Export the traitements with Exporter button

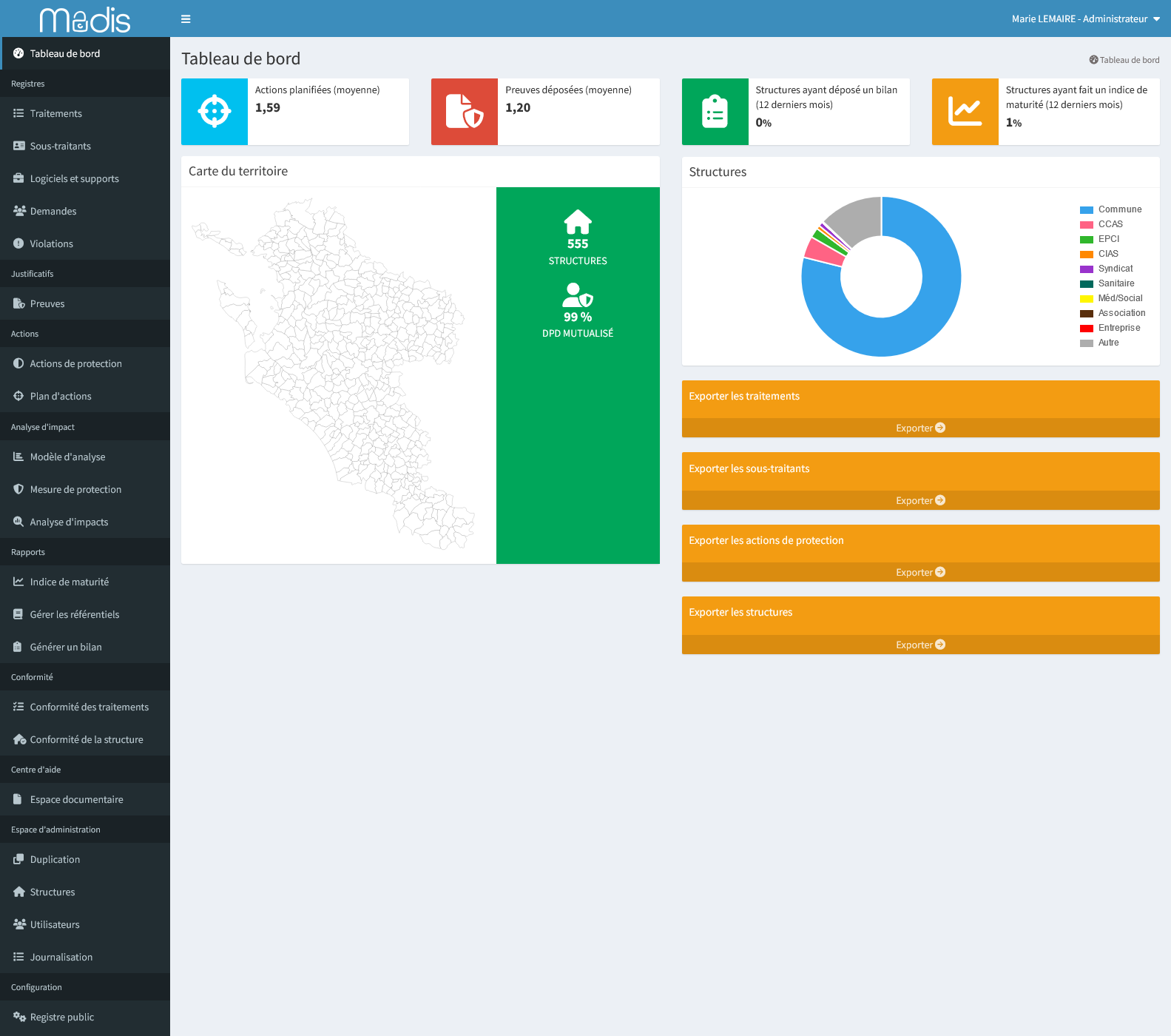pos(920,428)
